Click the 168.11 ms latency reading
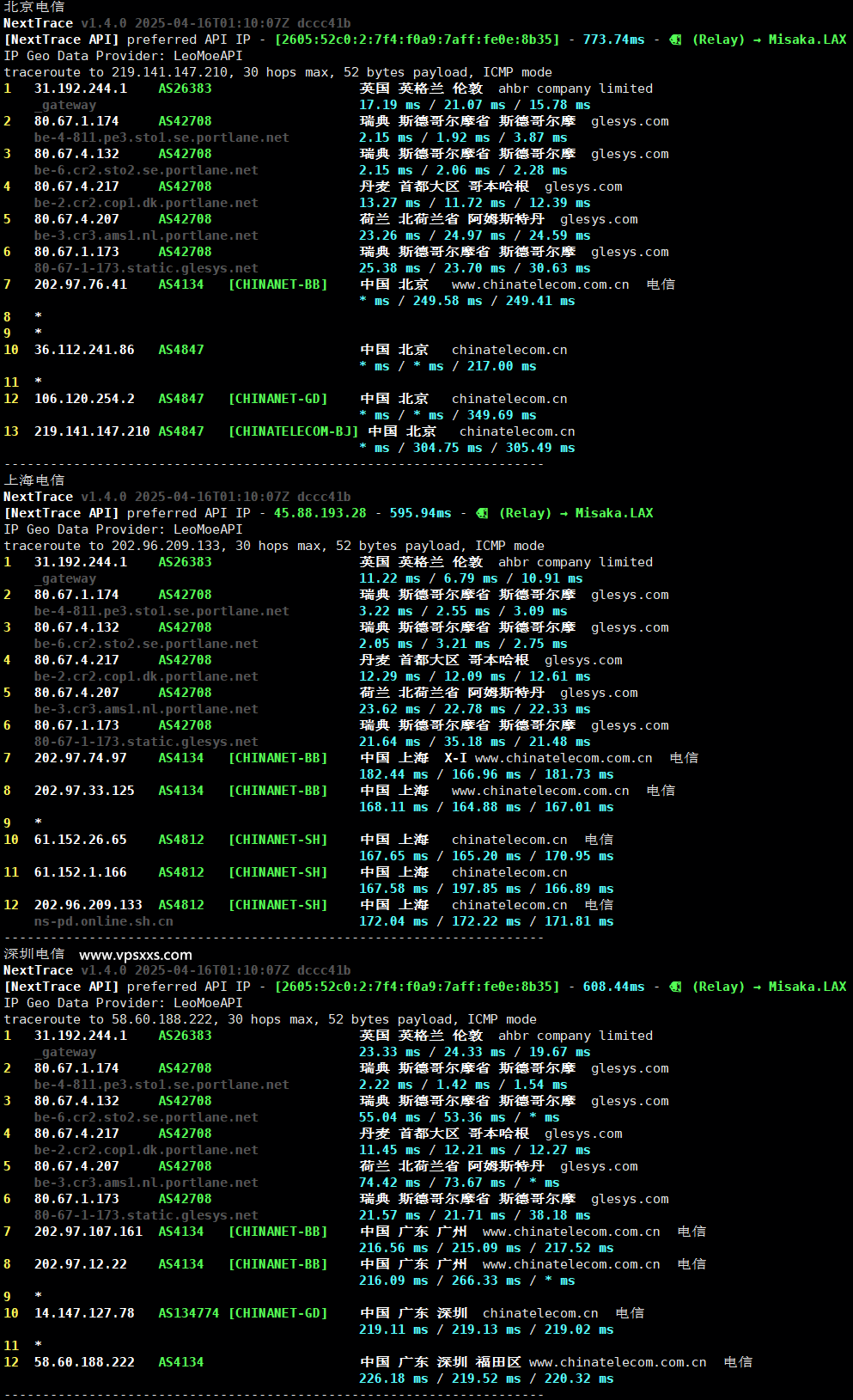853x1400 pixels. (393, 807)
